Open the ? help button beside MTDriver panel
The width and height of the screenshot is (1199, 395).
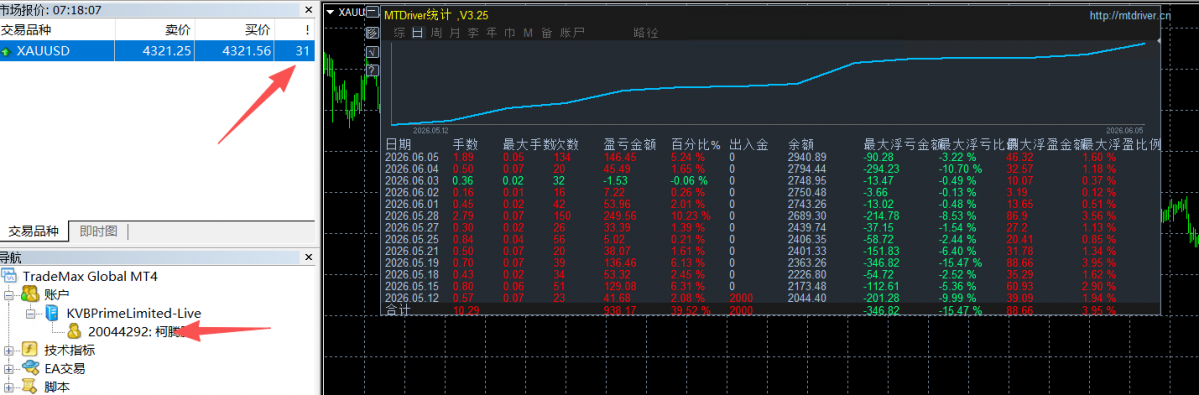372,70
